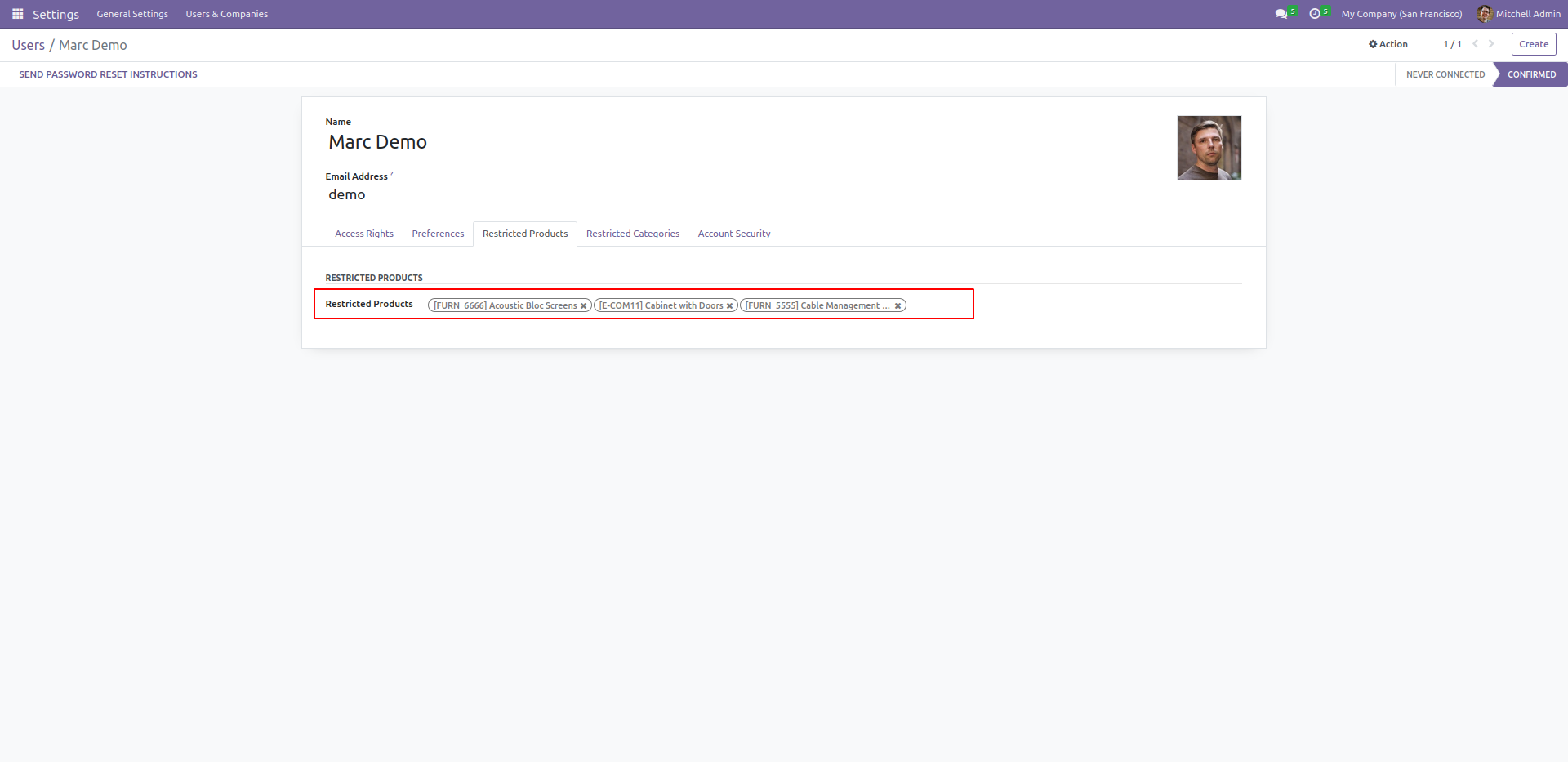
Task: Click the 1 / 1 pager counter
Action: click(1452, 44)
